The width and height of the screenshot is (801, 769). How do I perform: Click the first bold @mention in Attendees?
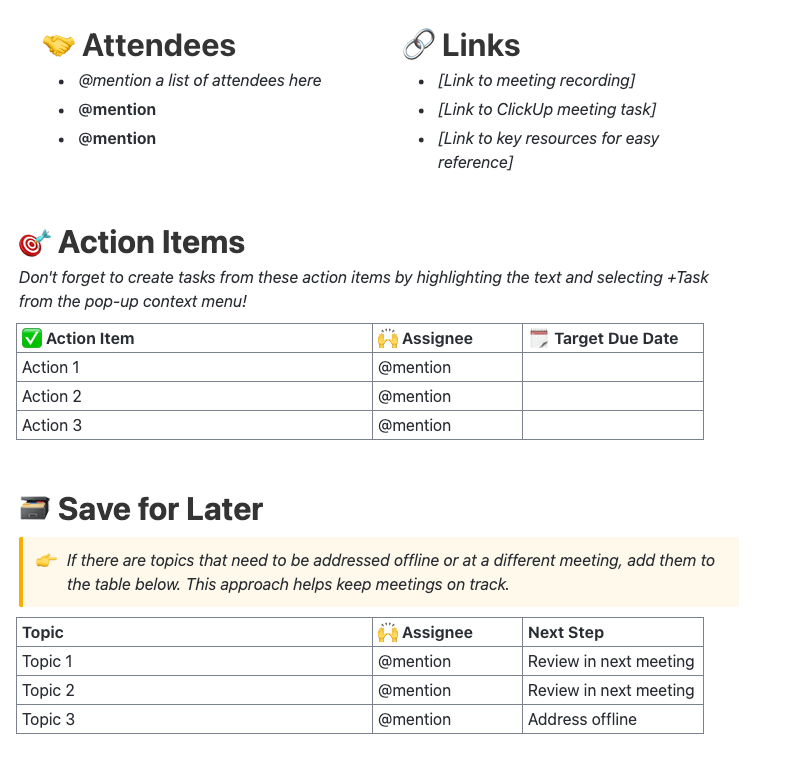point(117,110)
